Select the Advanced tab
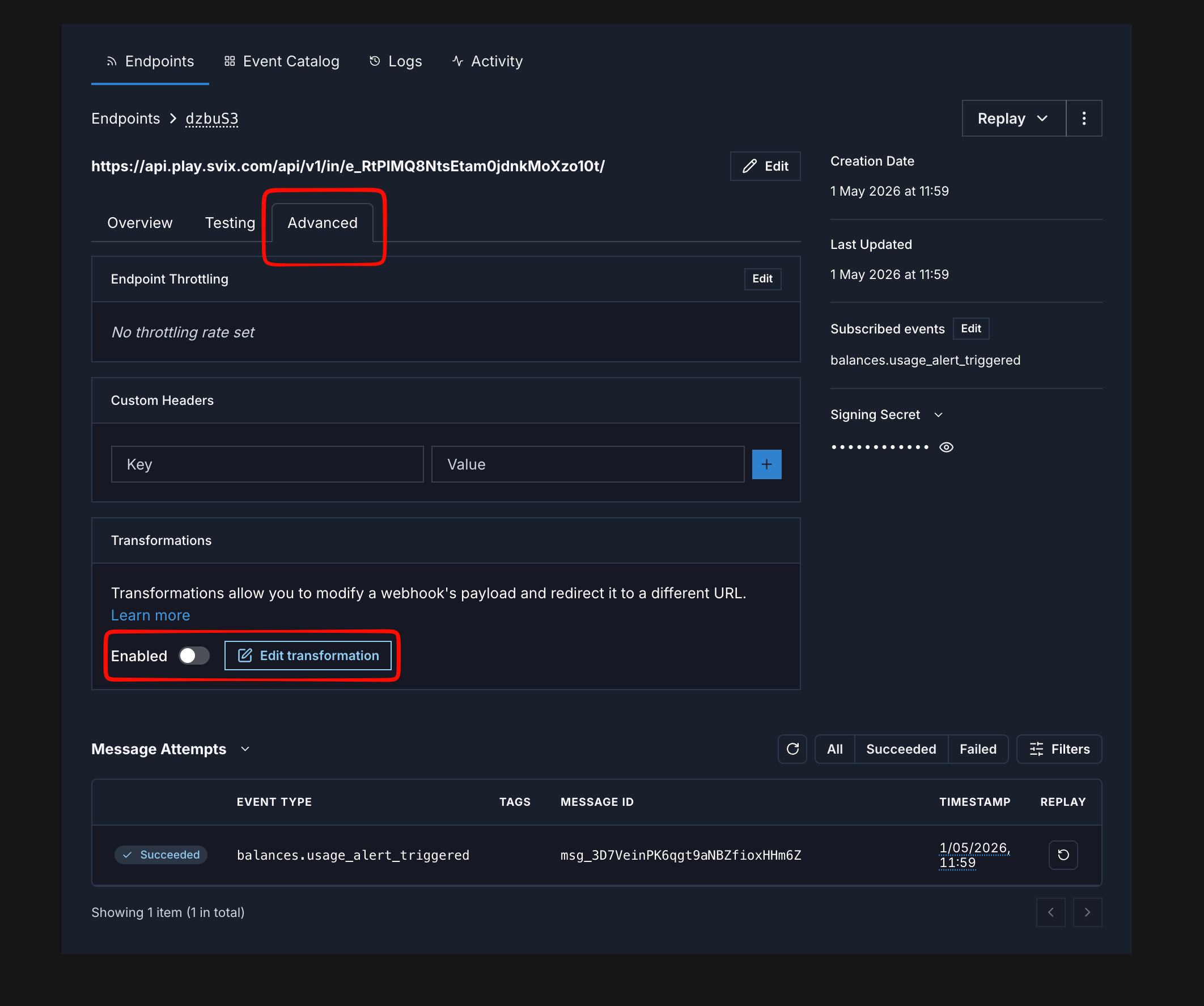1204x1006 pixels. pyautogui.click(x=322, y=223)
